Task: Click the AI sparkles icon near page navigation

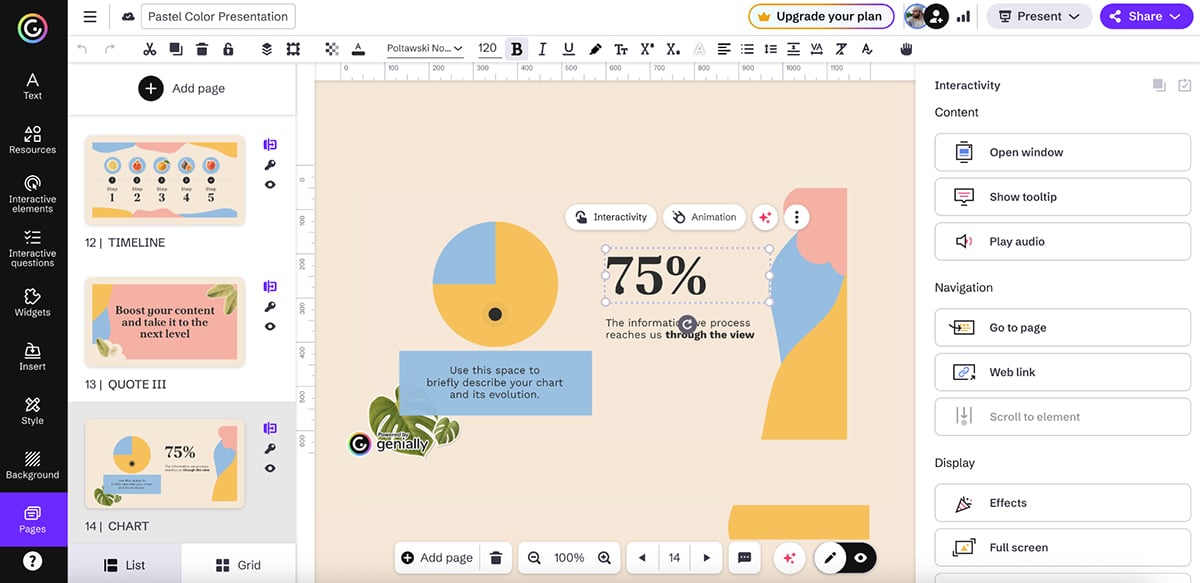Action: [x=789, y=557]
